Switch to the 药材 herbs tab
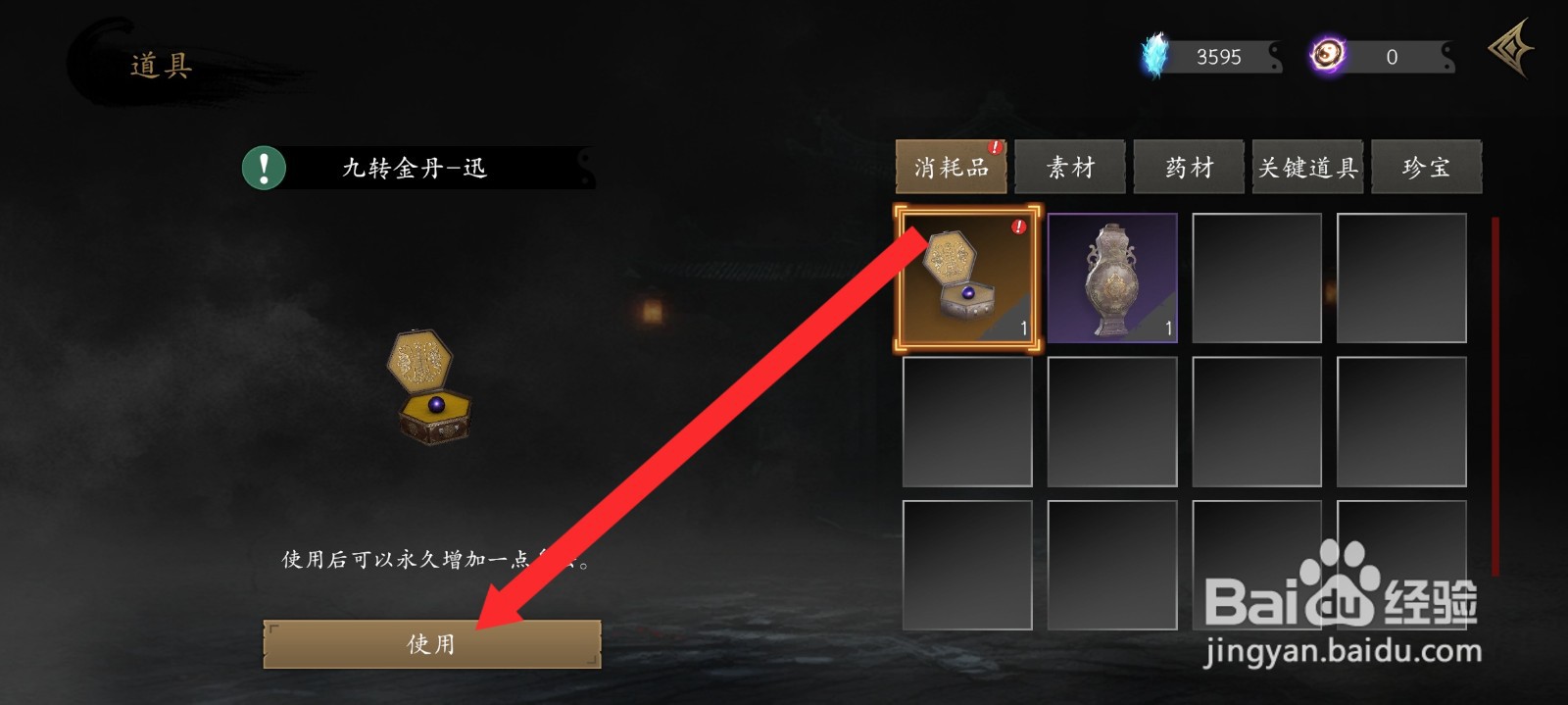Viewport: 1568px width, 705px height. [1189, 168]
